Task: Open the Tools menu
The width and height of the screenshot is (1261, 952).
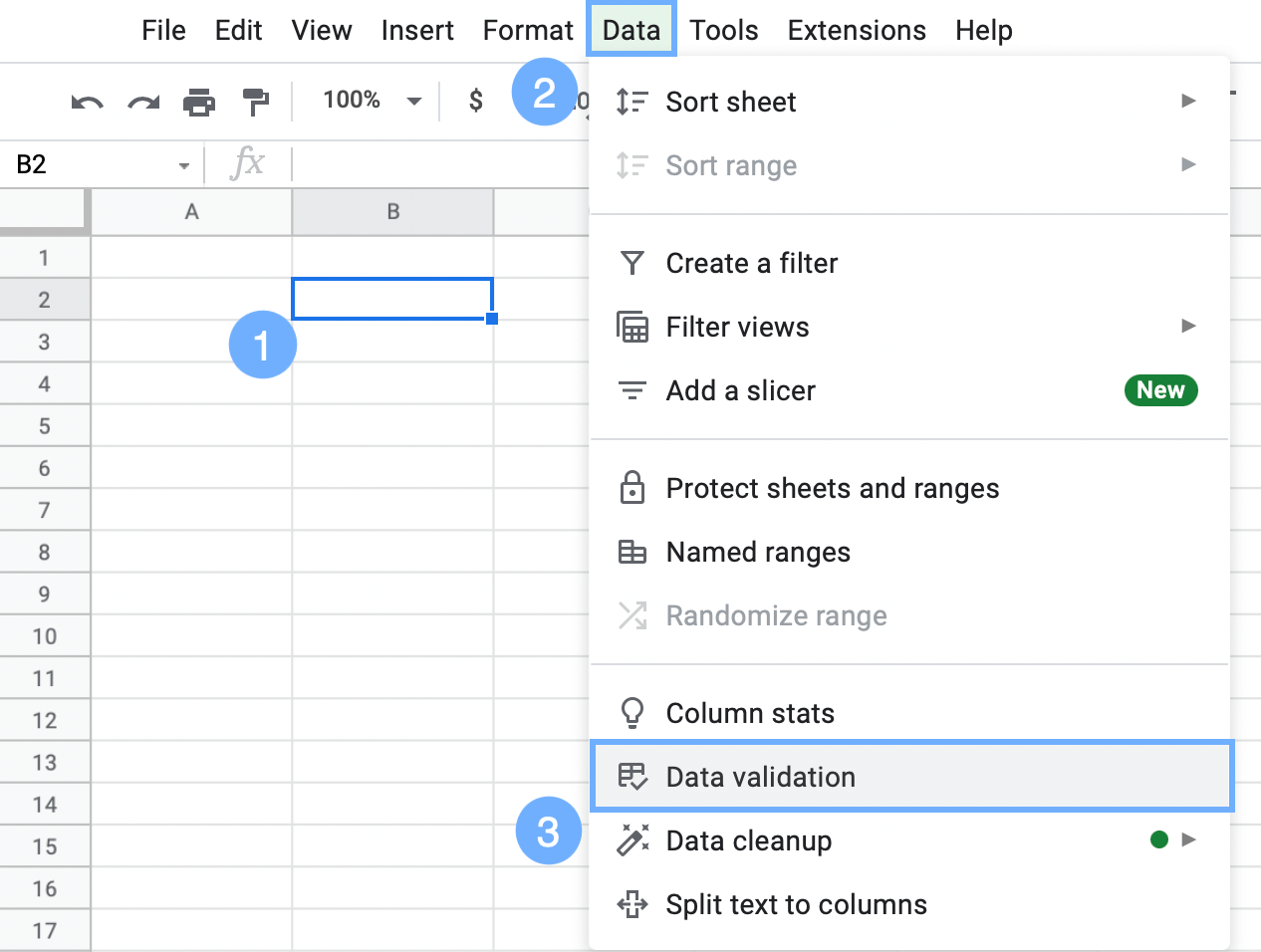Action: [724, 30]
